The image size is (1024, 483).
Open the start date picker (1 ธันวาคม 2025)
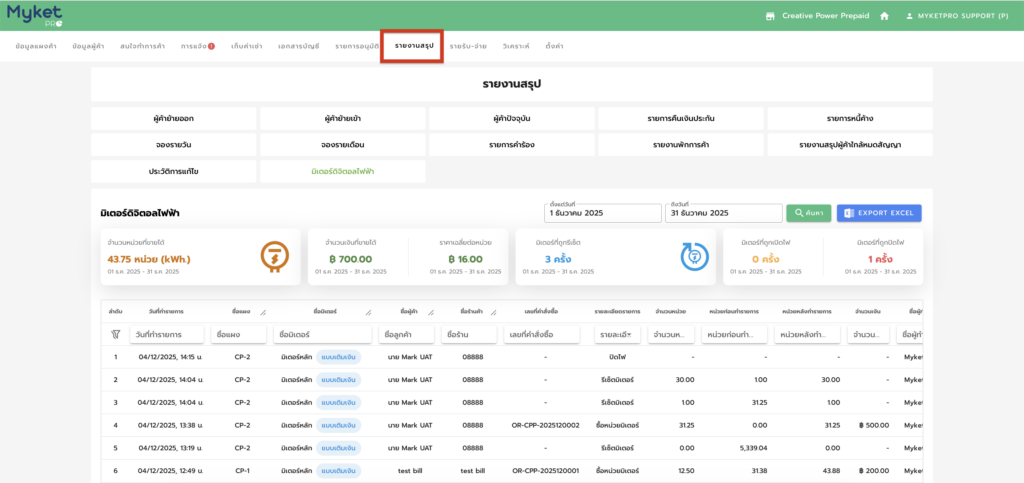(602, 213)
